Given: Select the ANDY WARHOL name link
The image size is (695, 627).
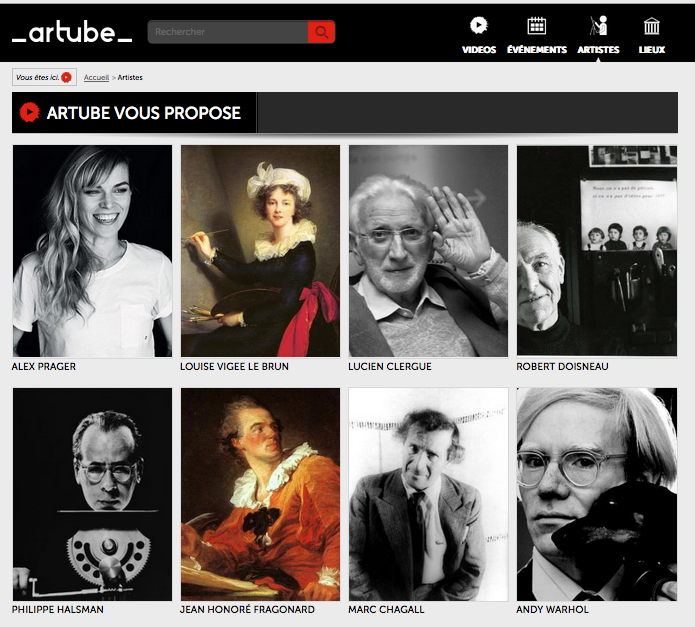Looking at the screenshot, I should click(552, 609).
